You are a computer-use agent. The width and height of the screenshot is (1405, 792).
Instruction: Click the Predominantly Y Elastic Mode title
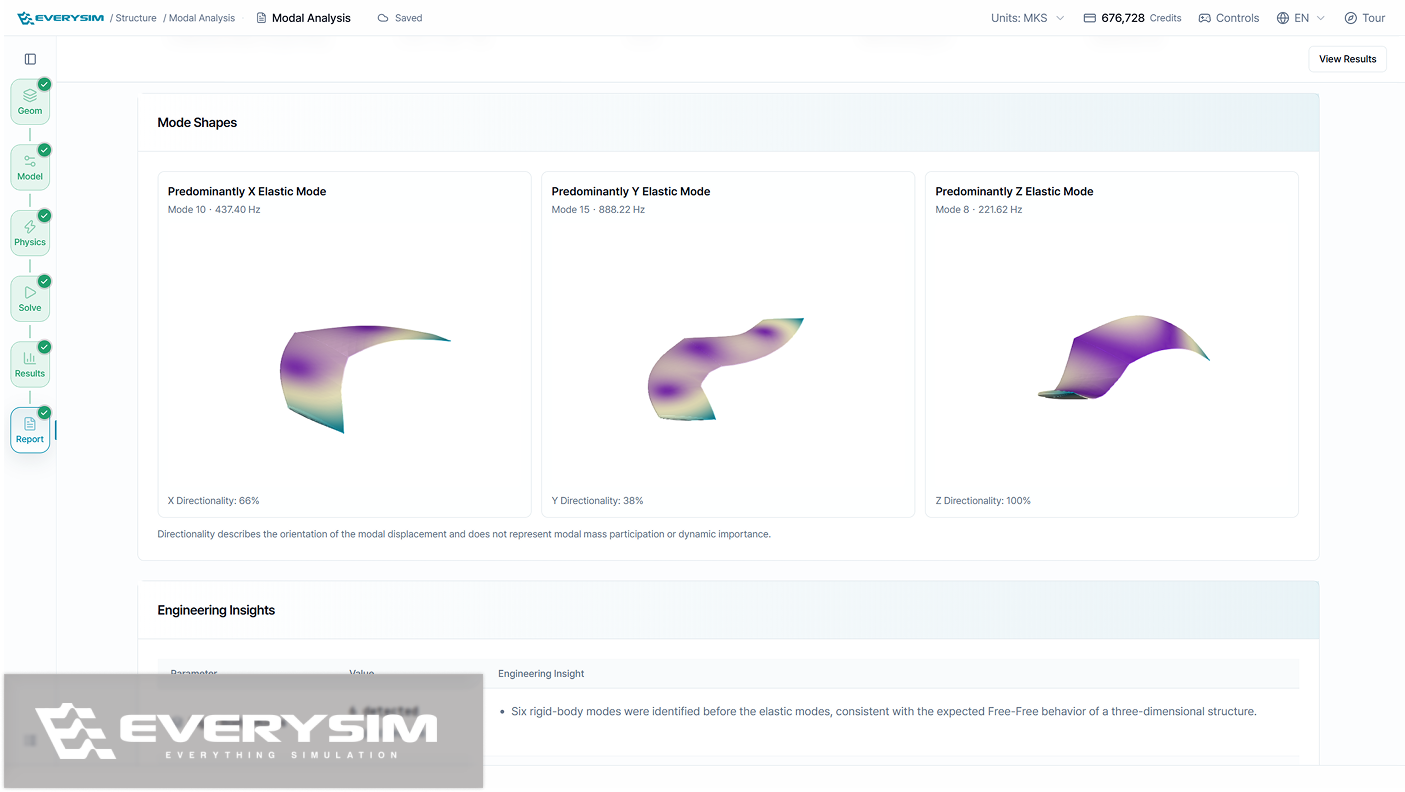[x=631, y=191]
